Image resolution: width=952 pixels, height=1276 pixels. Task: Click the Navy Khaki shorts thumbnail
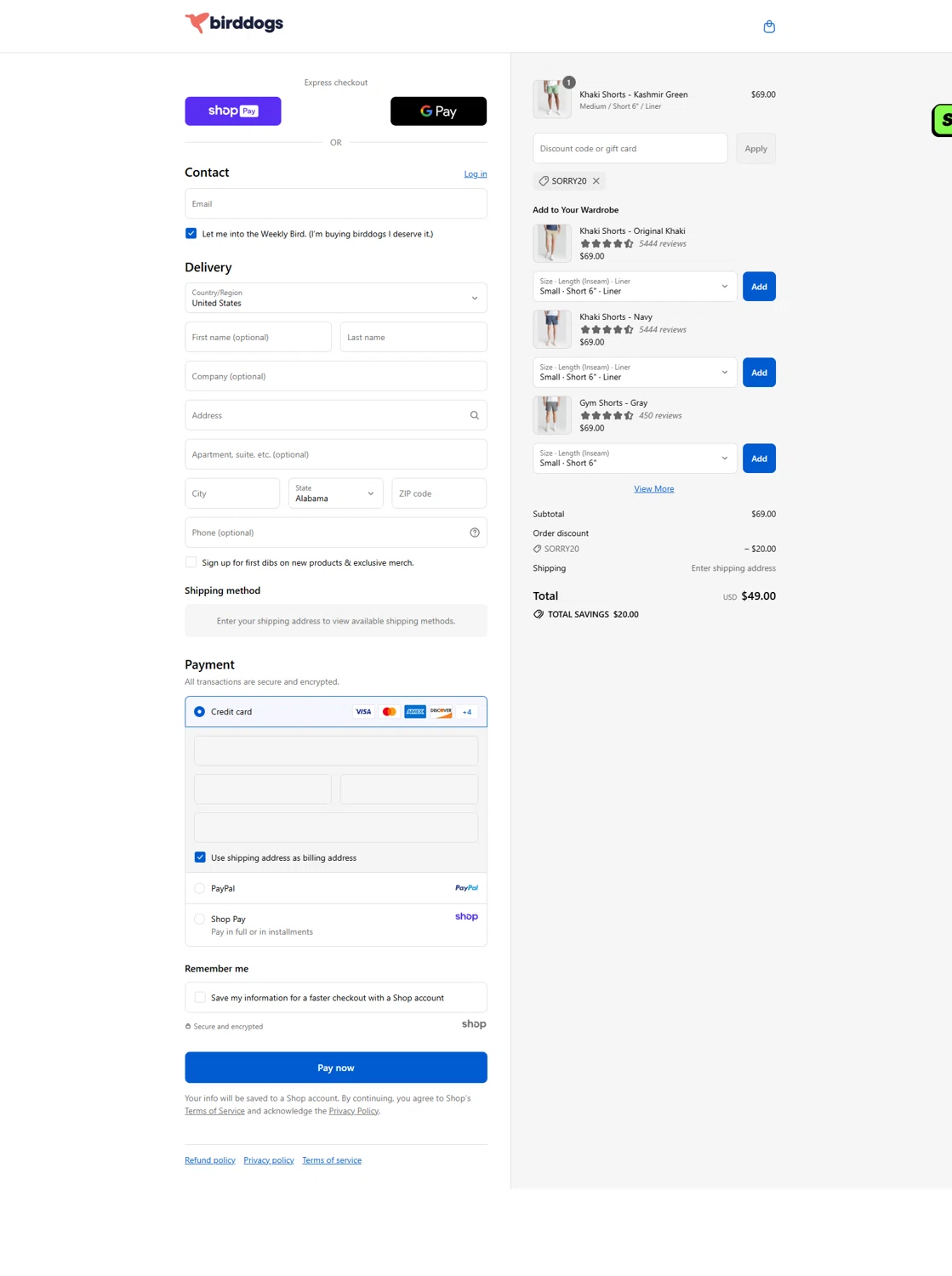pos(552,329)
